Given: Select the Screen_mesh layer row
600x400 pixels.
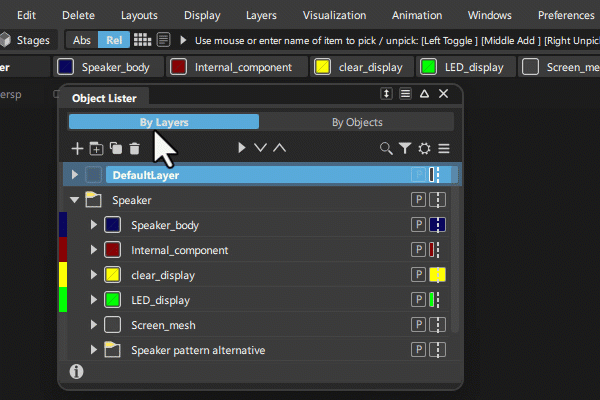Looking at the screenshot, I should pos(164,325).
